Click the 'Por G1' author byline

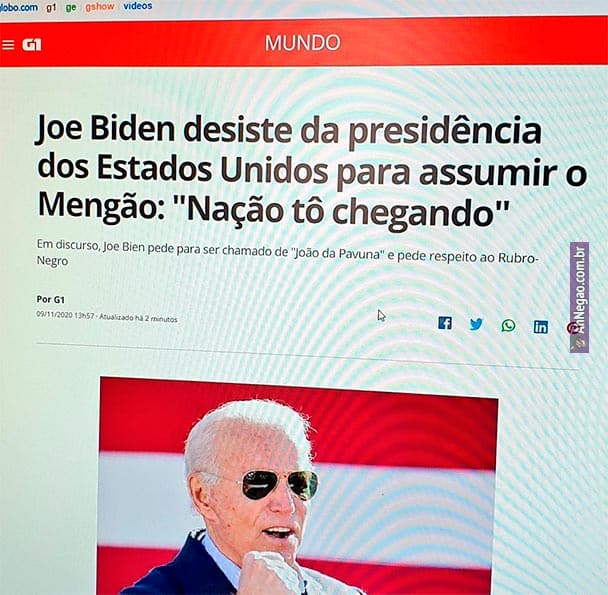50,299
